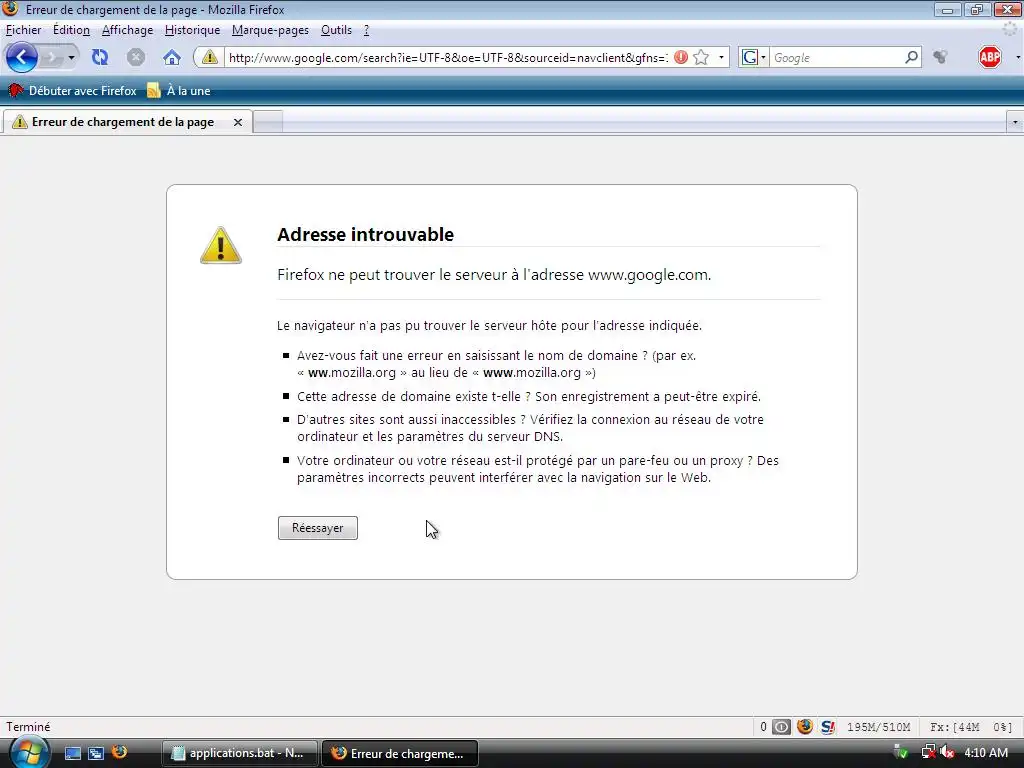1024x768 pixels.
Task: Click the Adblock Plus ABP icon
Action: [x=989, y=57]
